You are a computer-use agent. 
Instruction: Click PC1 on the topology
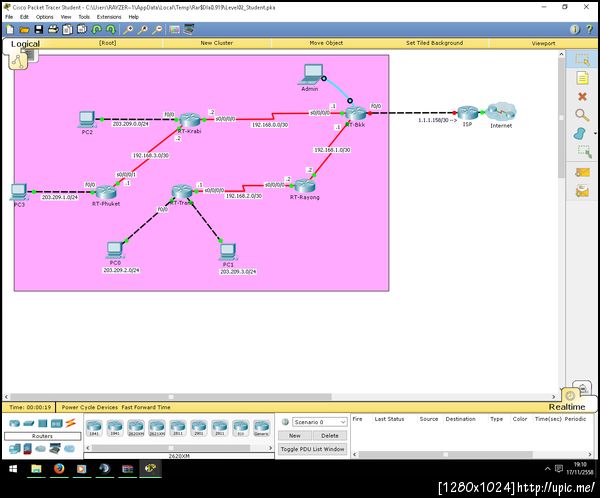pos(228,252)
